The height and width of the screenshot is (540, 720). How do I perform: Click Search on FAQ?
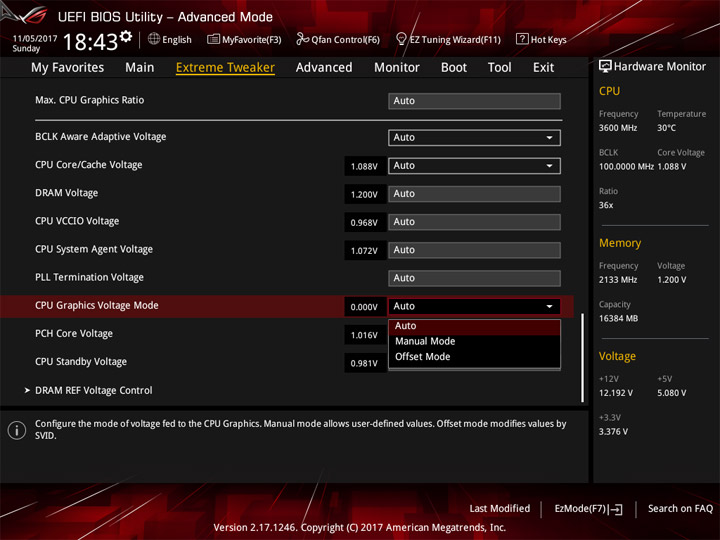[680, 509]
